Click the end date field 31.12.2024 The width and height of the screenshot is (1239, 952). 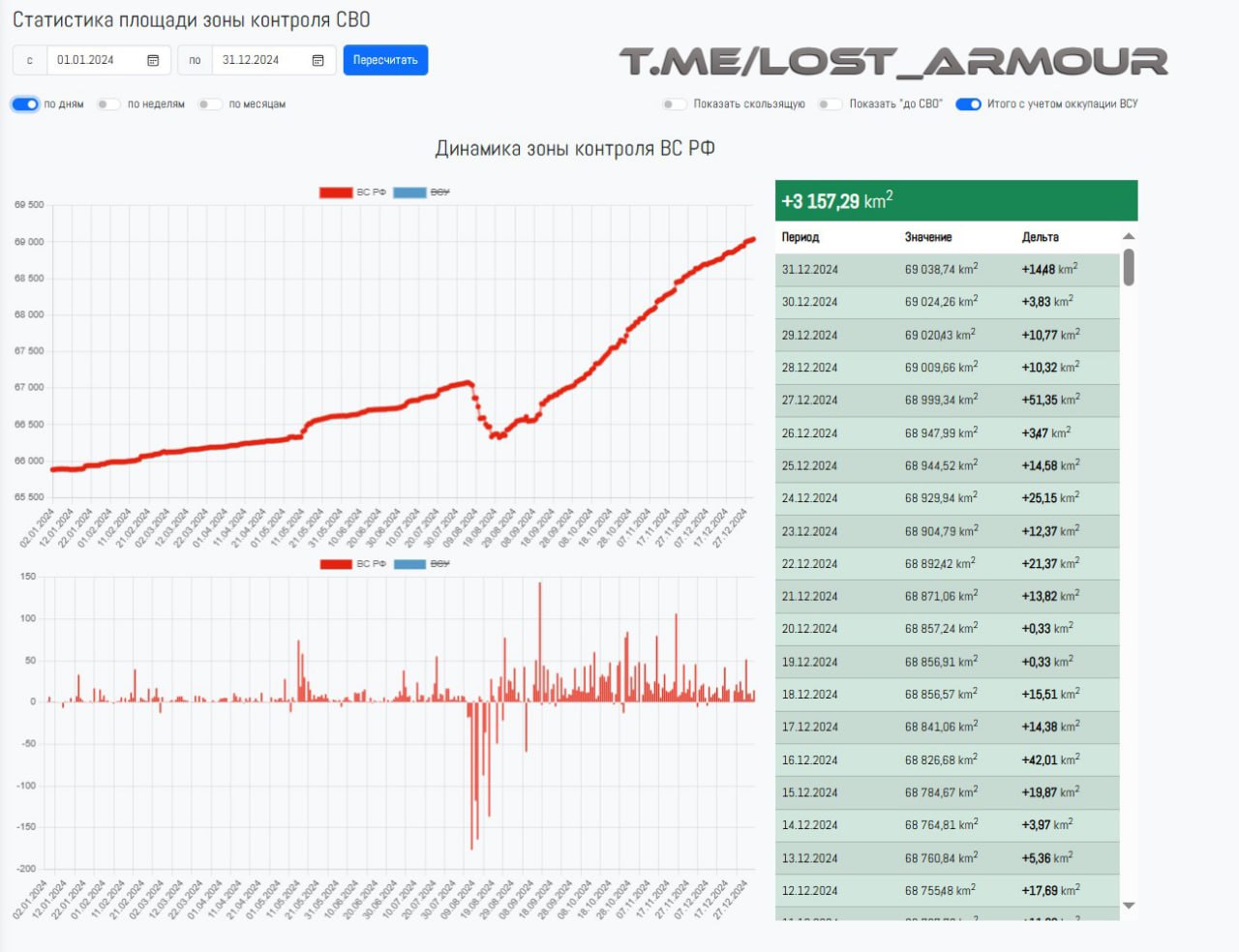pyautogui.click(x=259, y=60)
